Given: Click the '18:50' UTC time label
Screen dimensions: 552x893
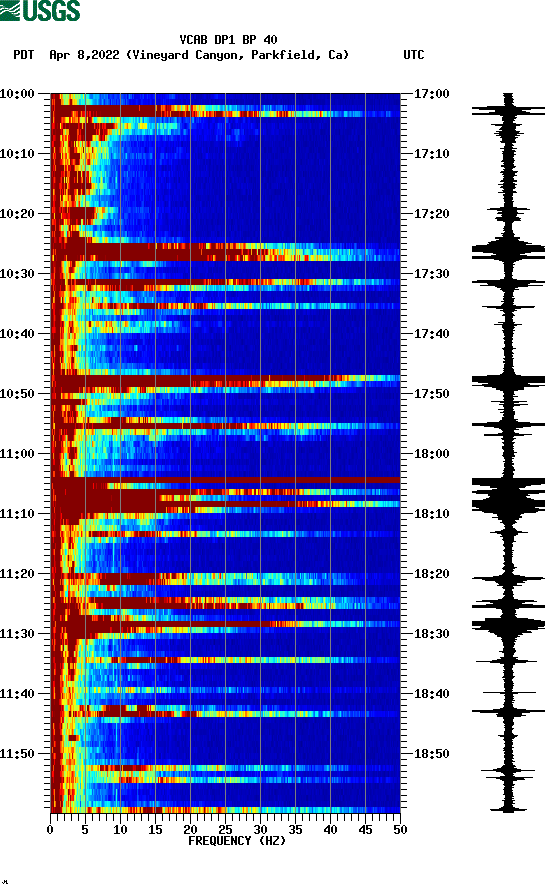Looking at the screenshot, I should (x=431, y=753).
